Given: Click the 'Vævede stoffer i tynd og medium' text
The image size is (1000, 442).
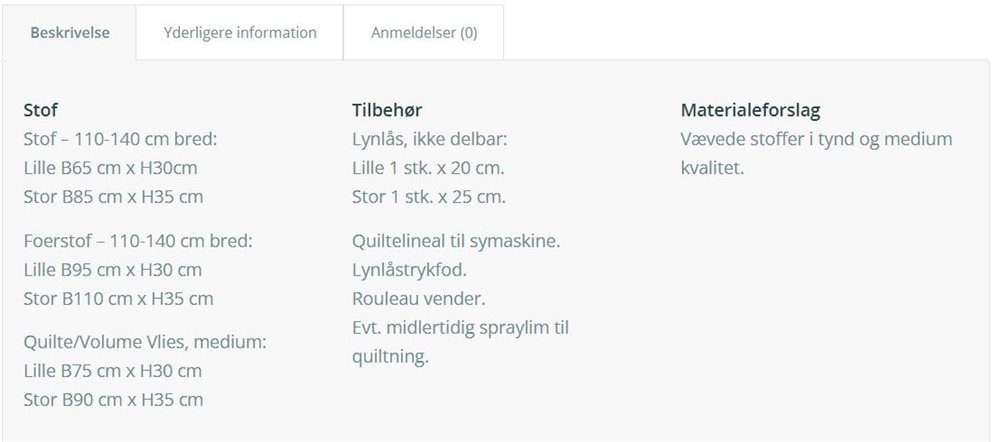Looking at the screenshot, I should (816, 139).
